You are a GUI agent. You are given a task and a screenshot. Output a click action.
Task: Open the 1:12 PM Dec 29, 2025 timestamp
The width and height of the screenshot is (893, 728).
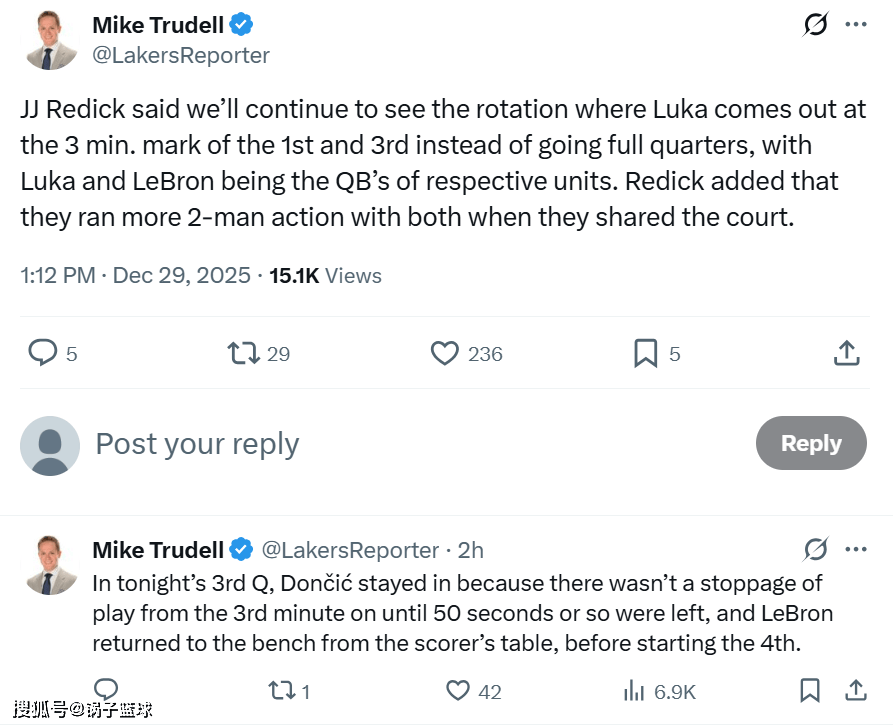click(135, 275)
